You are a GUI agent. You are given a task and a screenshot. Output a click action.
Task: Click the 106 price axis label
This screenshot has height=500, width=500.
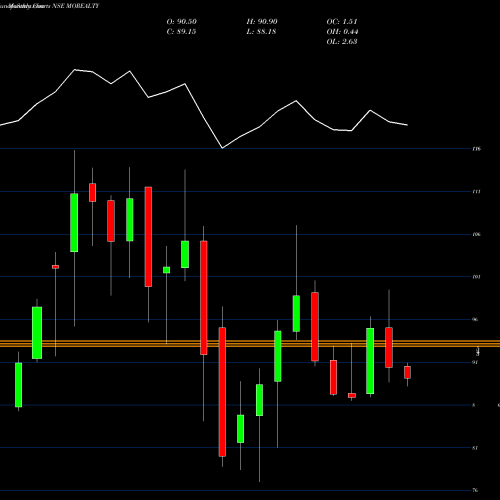pyautogui.click(x=476, y=234)
